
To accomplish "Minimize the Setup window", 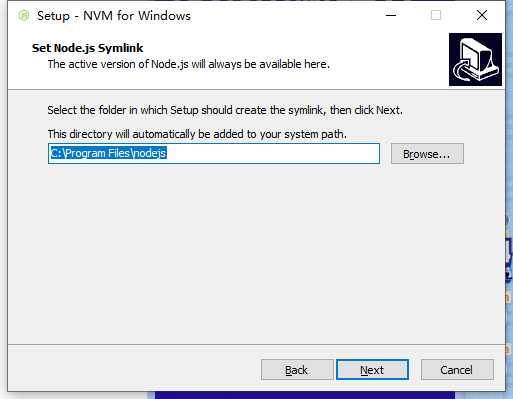I will tap(391, 15).
